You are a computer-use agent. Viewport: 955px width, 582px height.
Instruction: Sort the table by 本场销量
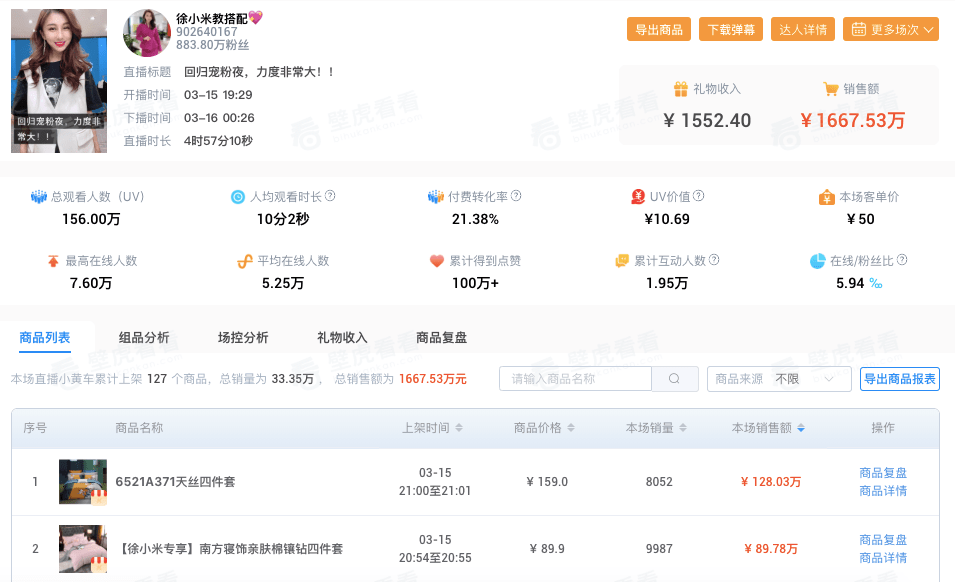pos(683,428)
